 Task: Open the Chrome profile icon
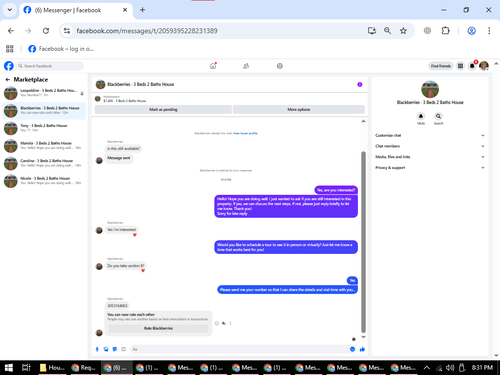click(471, 31)
